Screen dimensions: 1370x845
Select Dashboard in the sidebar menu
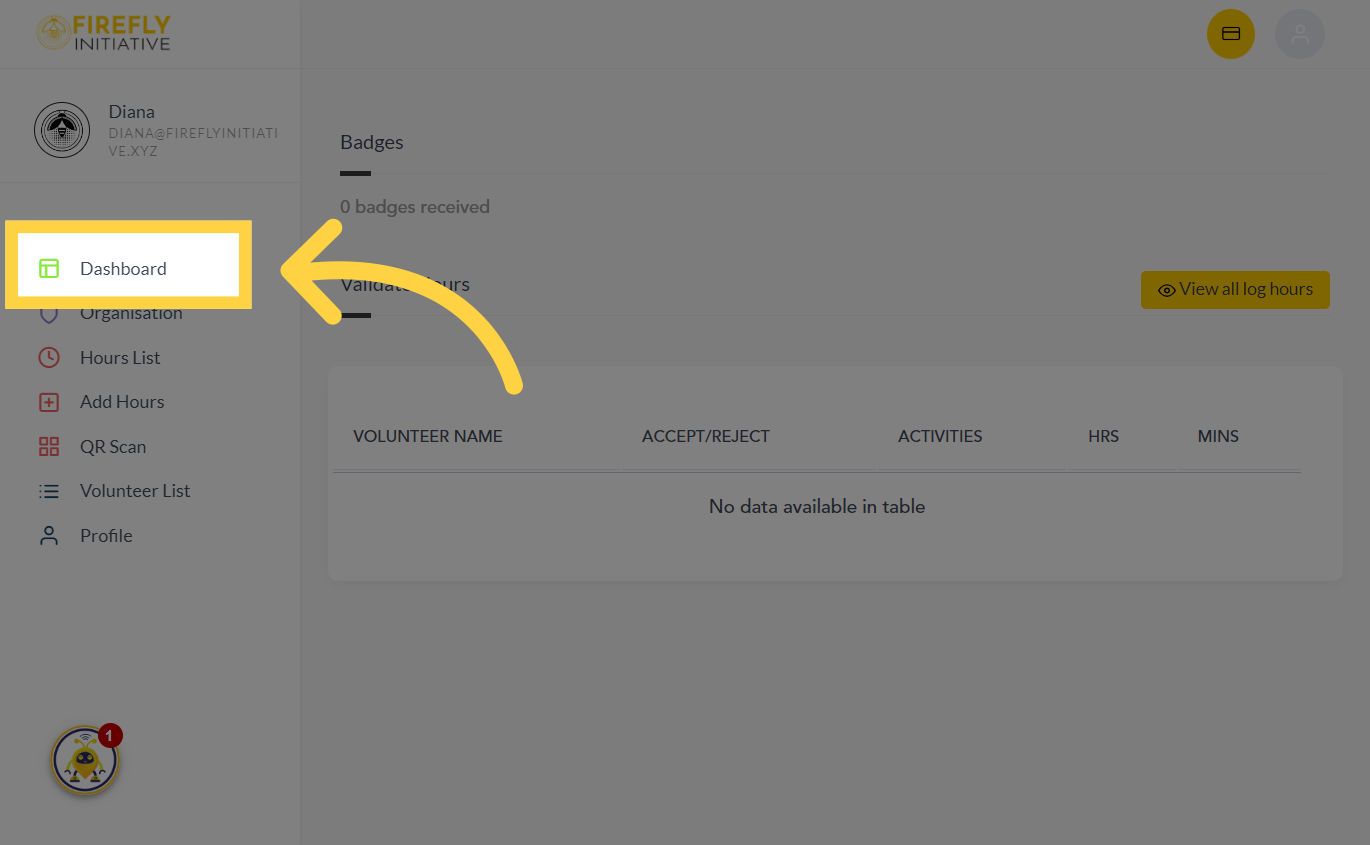tap(123, 268)
